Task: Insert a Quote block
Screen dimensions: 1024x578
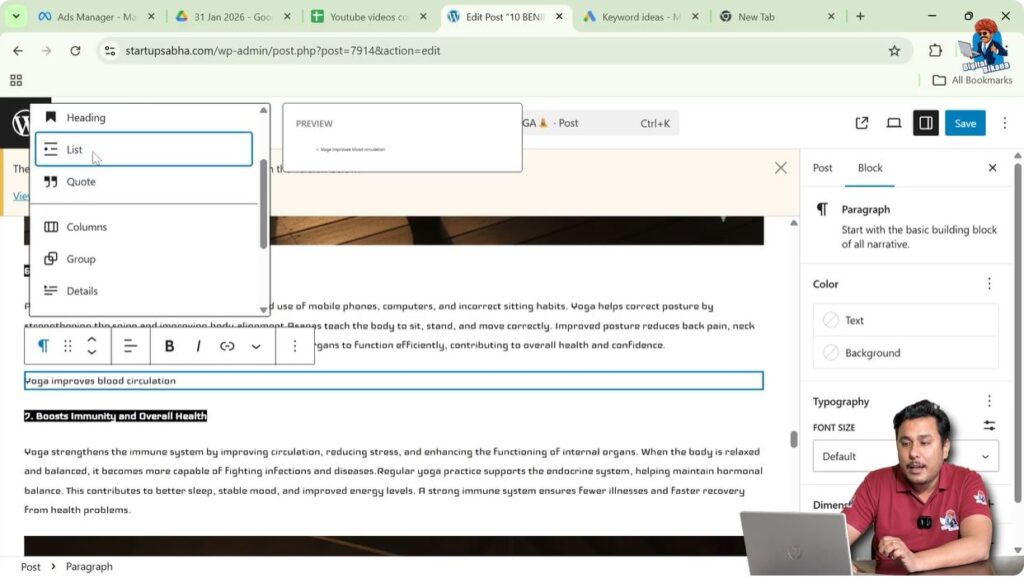Action: 80,181
